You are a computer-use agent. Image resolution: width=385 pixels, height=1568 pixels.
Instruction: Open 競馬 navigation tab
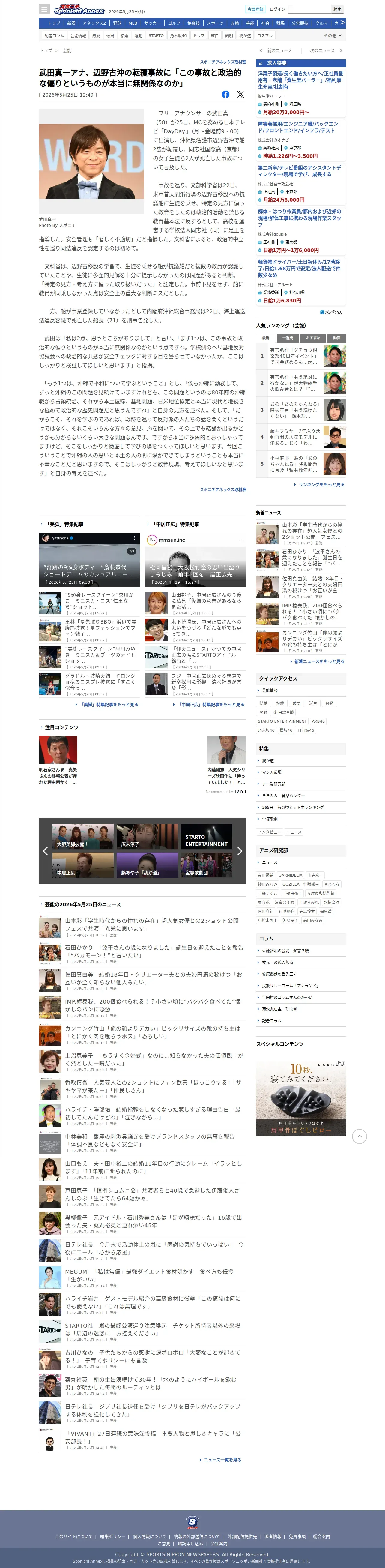(x=280, y=23)
